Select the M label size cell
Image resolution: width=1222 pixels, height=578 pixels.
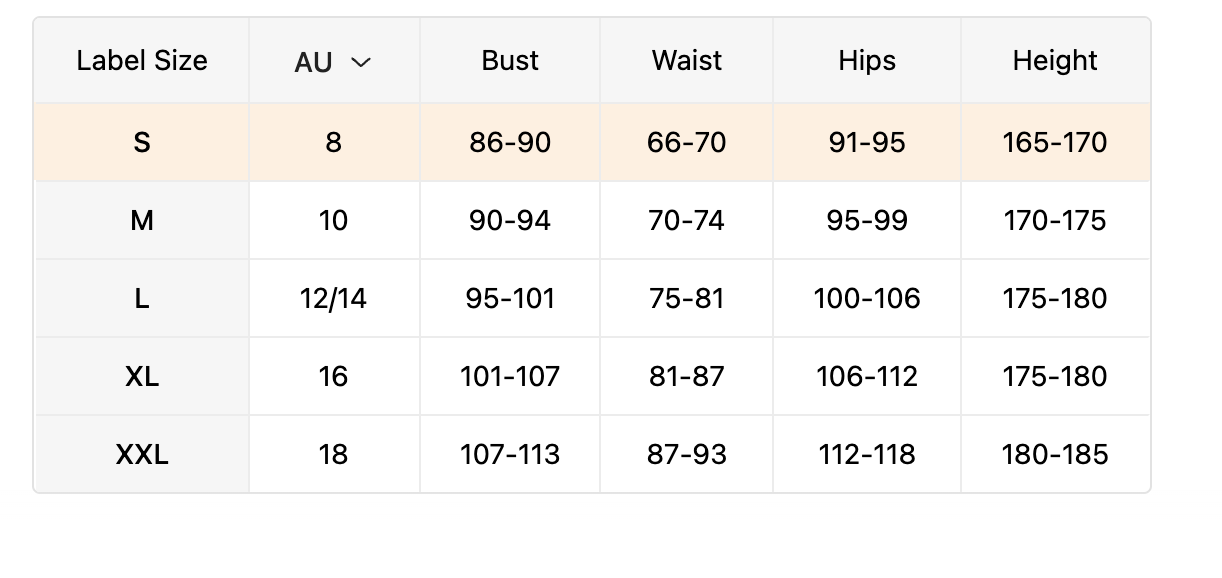(142, 221)
